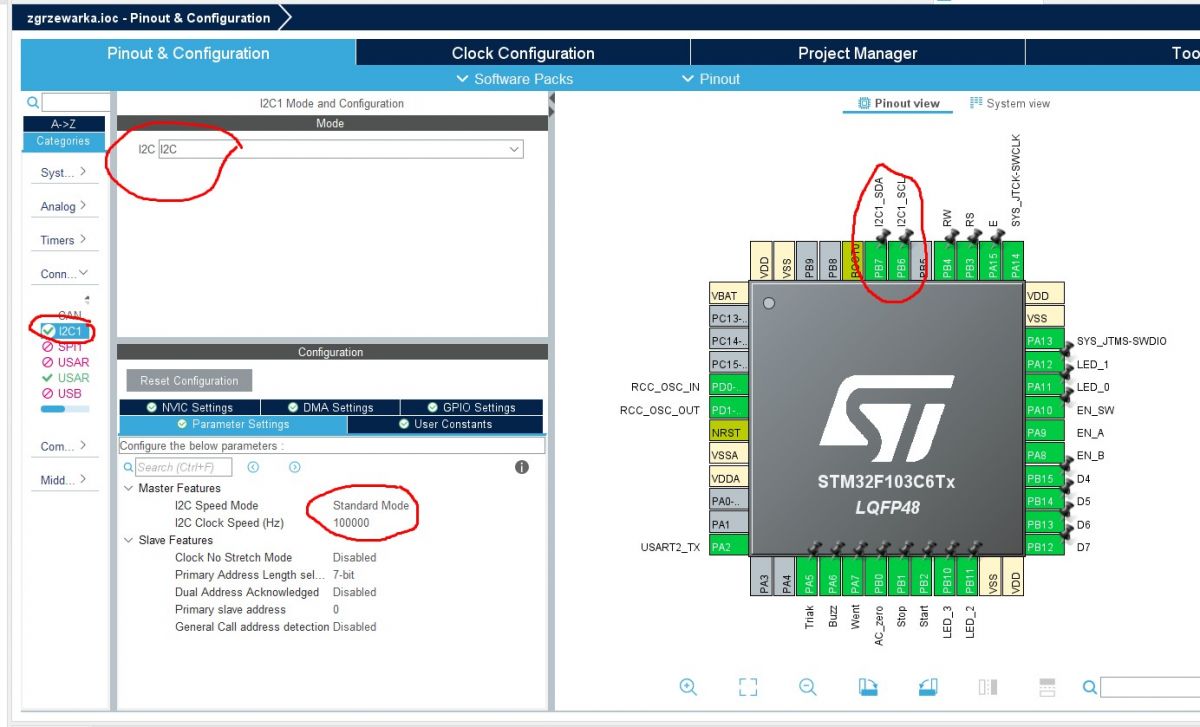The height and width of the screenshot is (727, 1200).
Task: Open the I2C mode dropdown
Action: 513,148
